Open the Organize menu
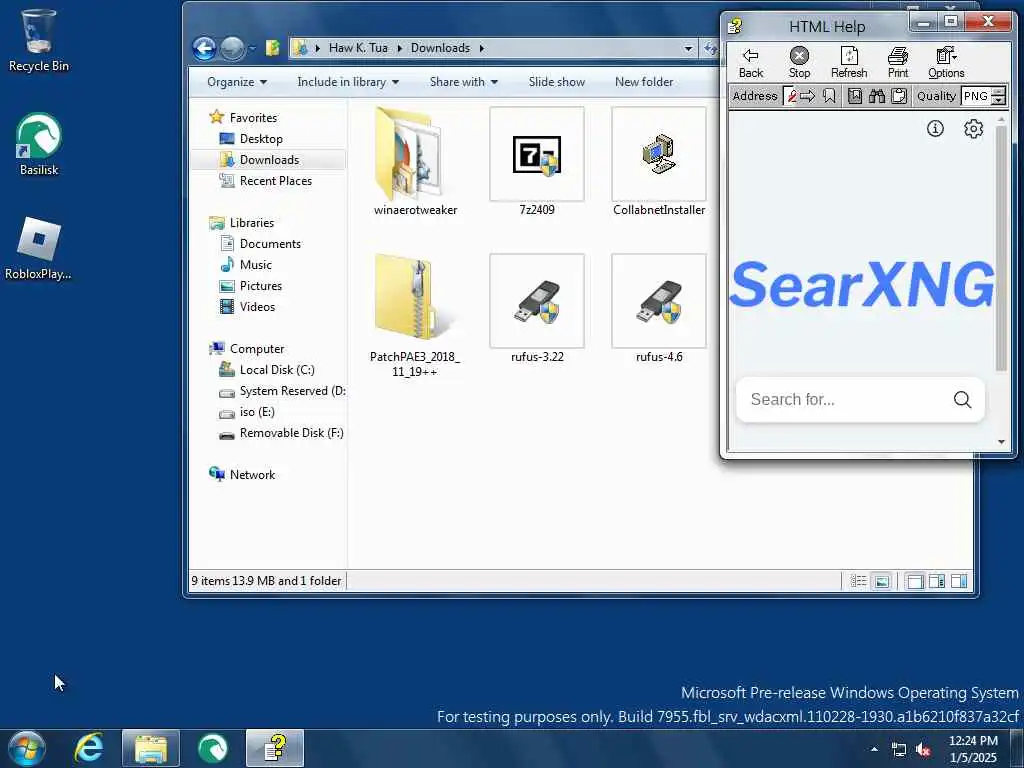The image size is (1024, 768). click(x=236, y=82)
